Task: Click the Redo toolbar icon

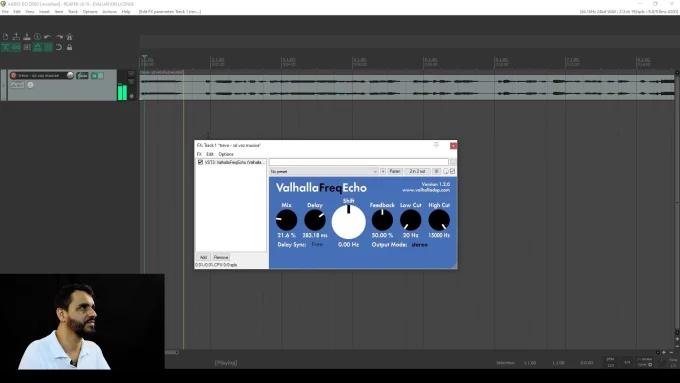Action: 59,37
